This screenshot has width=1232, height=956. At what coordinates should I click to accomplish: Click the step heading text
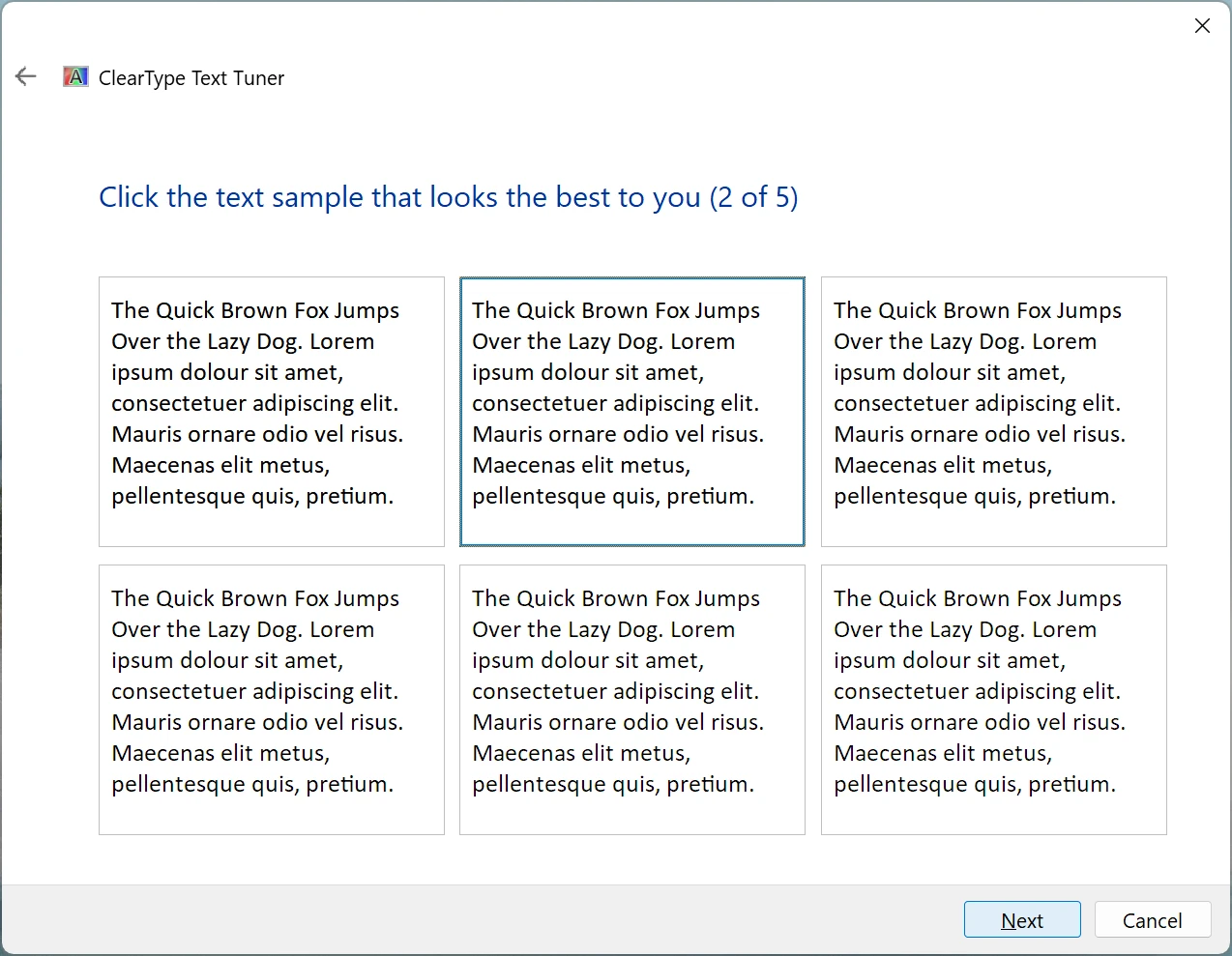448,197
